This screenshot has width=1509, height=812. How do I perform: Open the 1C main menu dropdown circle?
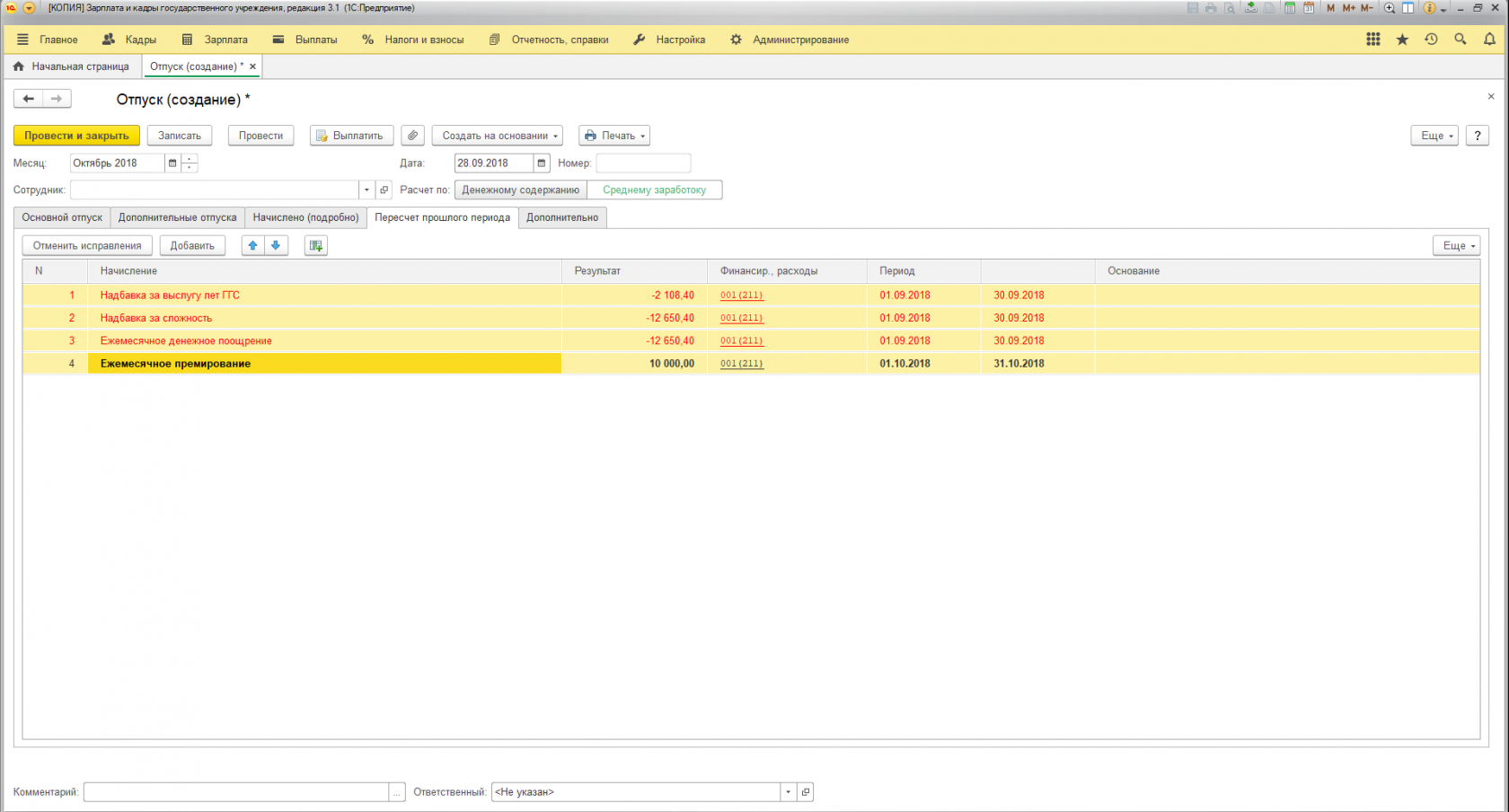point(29,8)
